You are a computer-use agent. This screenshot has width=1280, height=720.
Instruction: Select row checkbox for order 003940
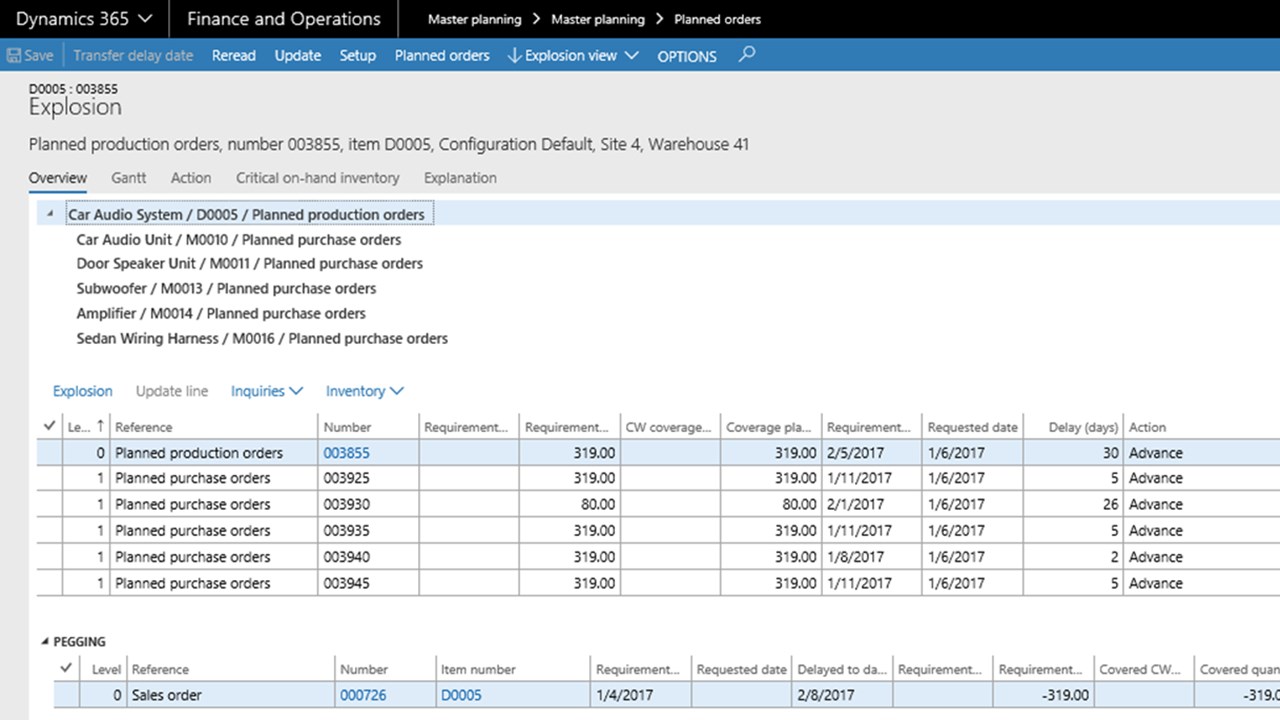[x=50, y=557]
